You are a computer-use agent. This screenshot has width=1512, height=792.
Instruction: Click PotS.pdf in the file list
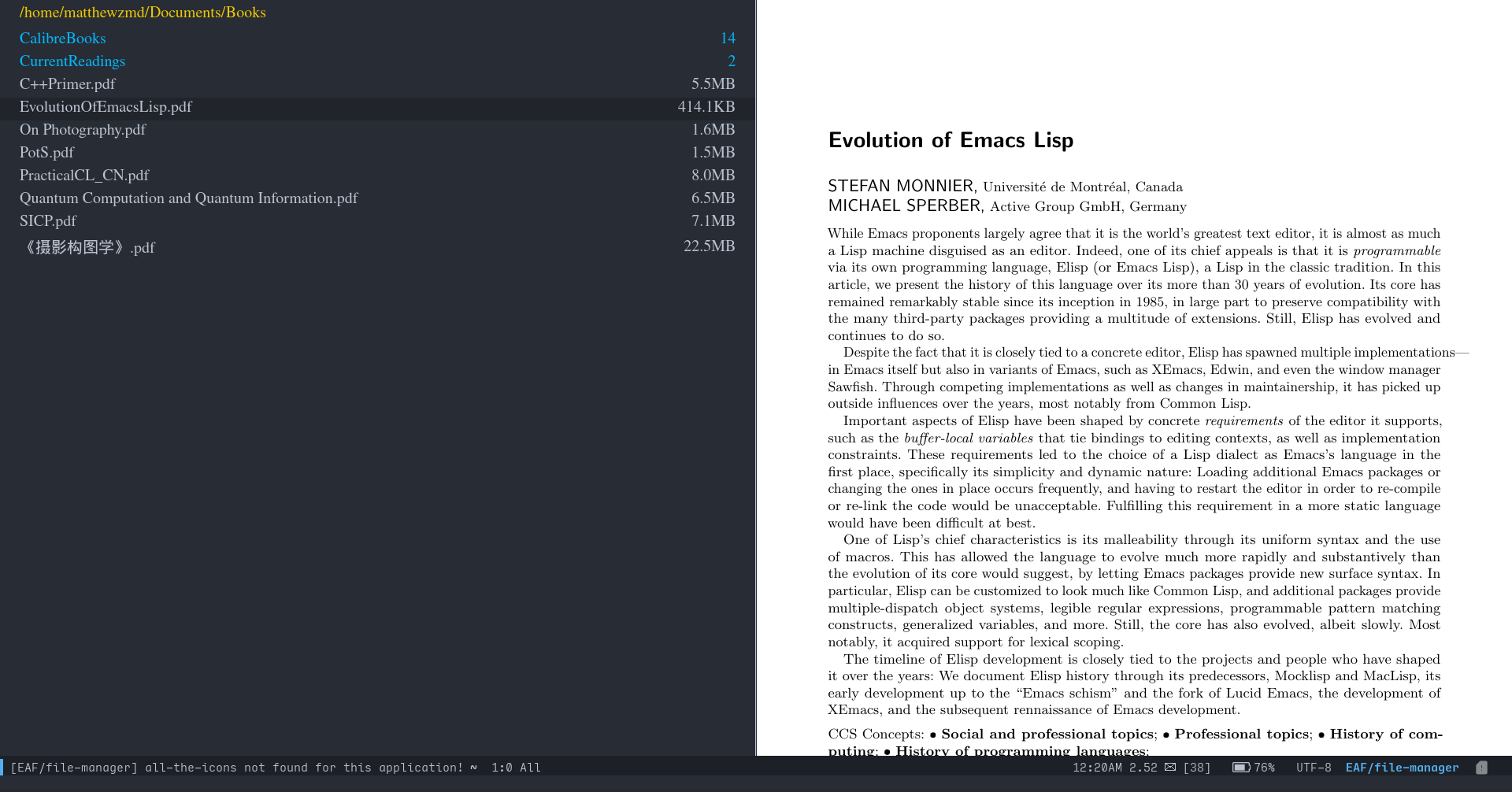[47, 153]
